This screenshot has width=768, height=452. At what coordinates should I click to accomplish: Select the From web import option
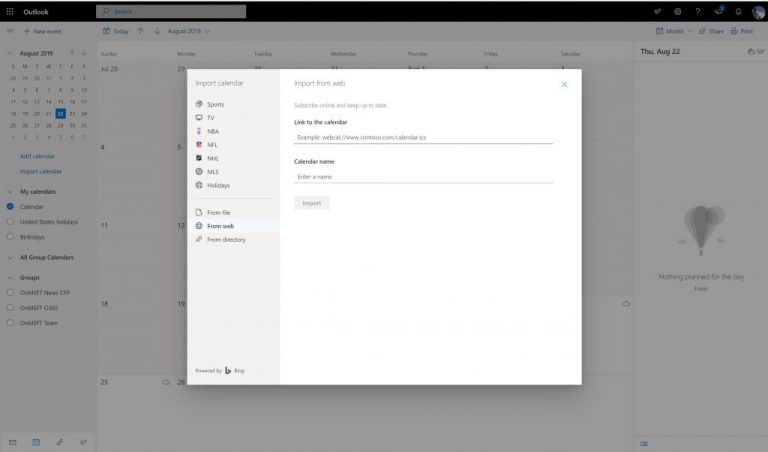(x=234, y=226)
